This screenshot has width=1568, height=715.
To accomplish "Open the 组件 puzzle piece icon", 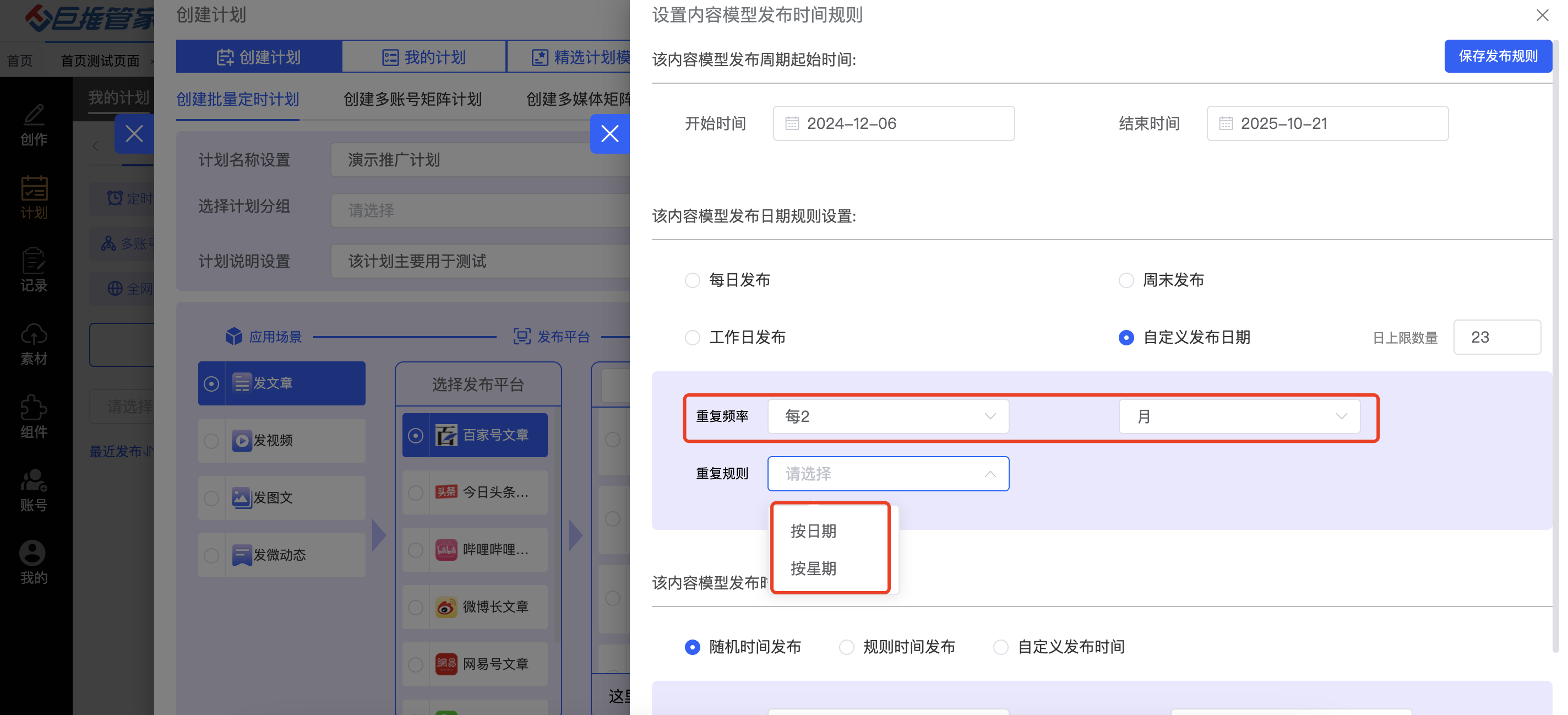I will coord(34,408).
